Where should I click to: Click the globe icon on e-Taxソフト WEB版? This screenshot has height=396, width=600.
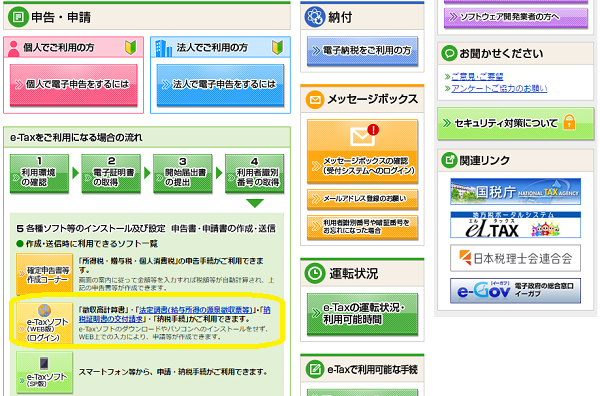pos(44,311)
